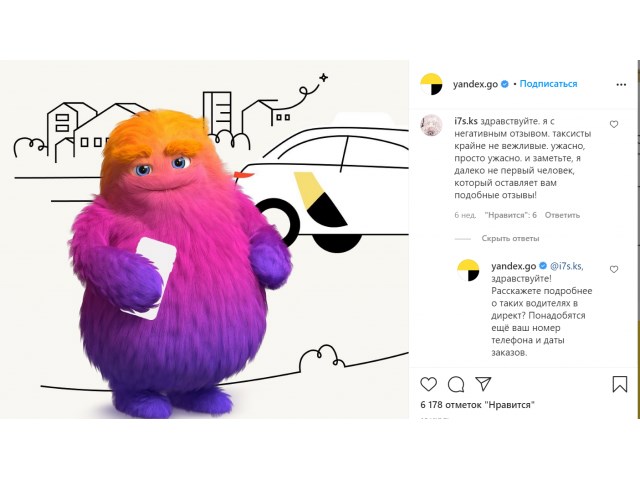Click yandex.go avatar in reply

click(x=468, y=270)
